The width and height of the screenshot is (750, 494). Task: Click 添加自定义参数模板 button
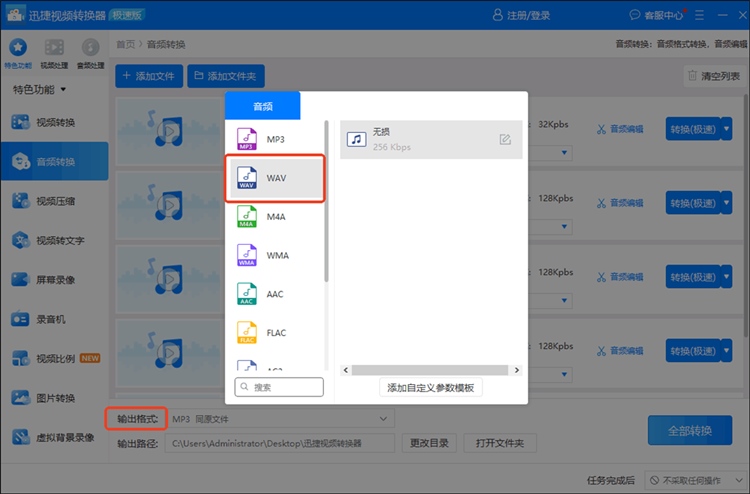pos(430,387)
